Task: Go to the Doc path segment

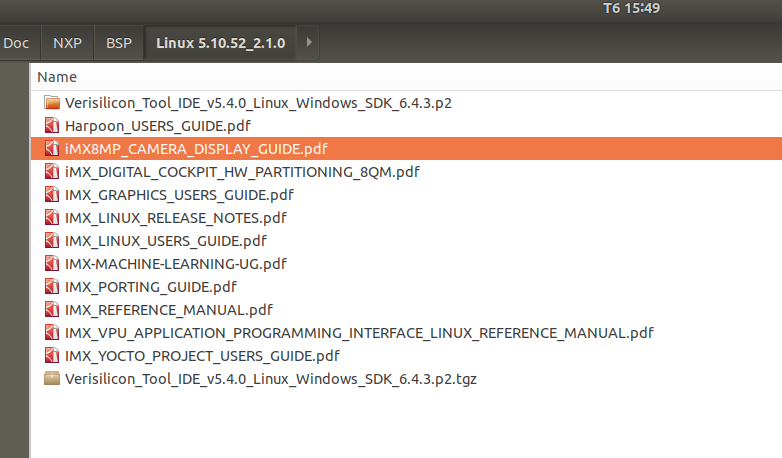Action: point(15,43)
